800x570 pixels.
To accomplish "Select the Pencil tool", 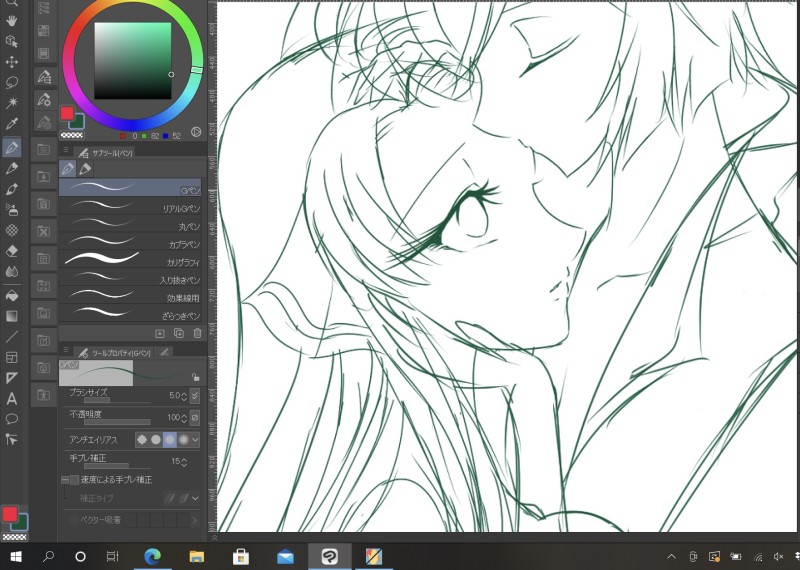I will pyautogui.click(x=12, y=168).
